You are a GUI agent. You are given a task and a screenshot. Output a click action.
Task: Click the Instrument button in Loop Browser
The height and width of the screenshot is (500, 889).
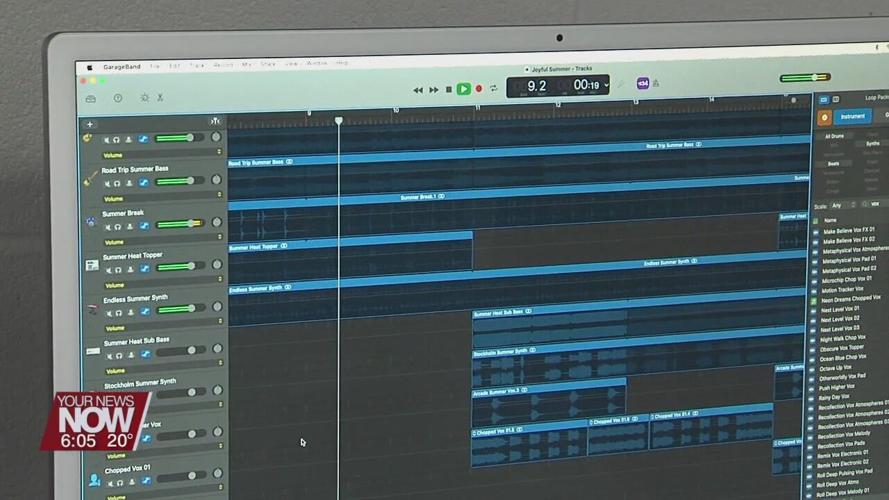[852, 116]
